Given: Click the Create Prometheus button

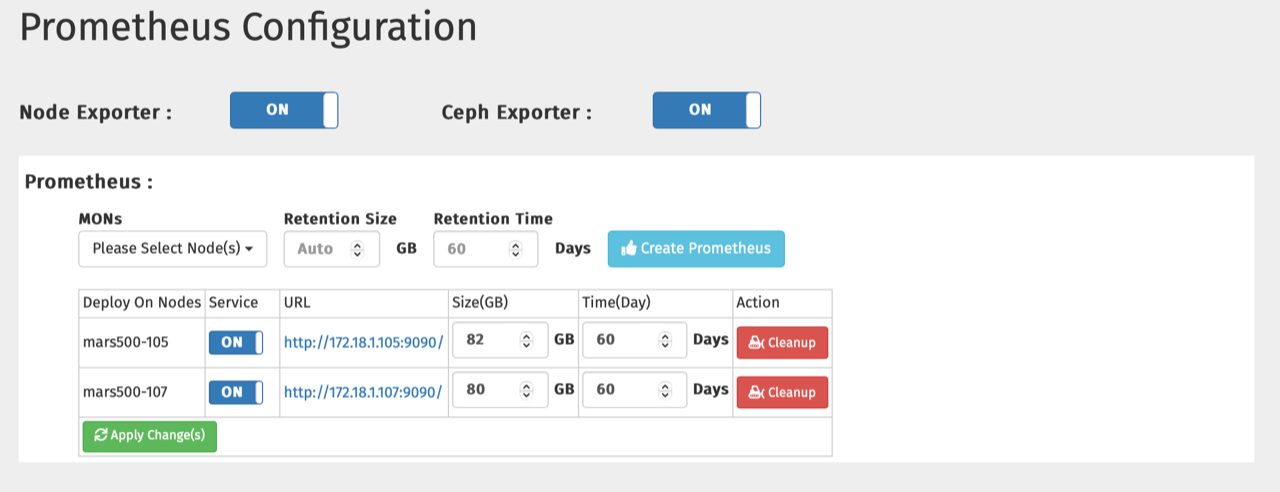Looking at the screenshot, I should click(x=696, y=249).
